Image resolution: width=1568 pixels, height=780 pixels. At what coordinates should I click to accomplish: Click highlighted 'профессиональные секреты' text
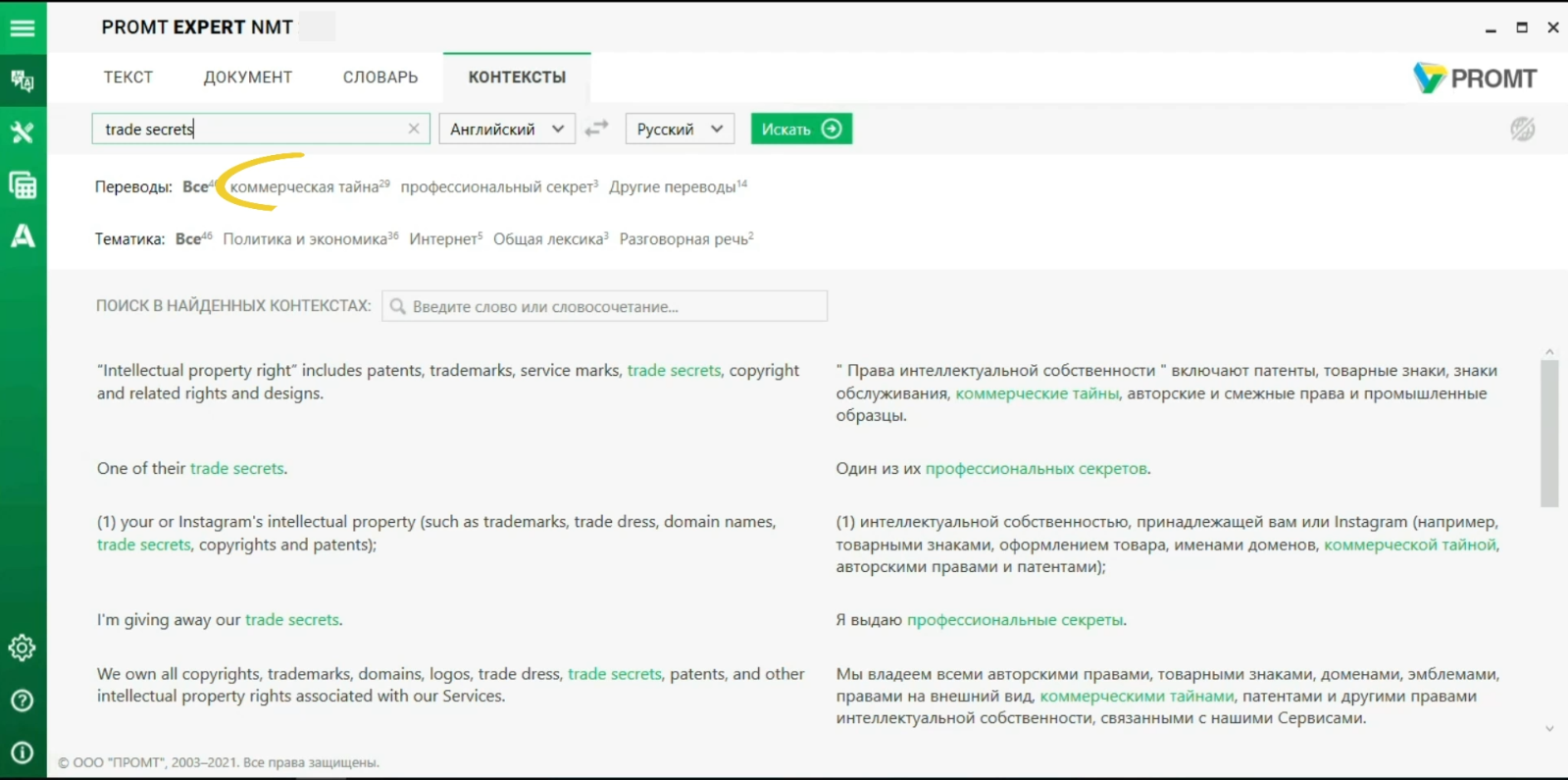1015,619
